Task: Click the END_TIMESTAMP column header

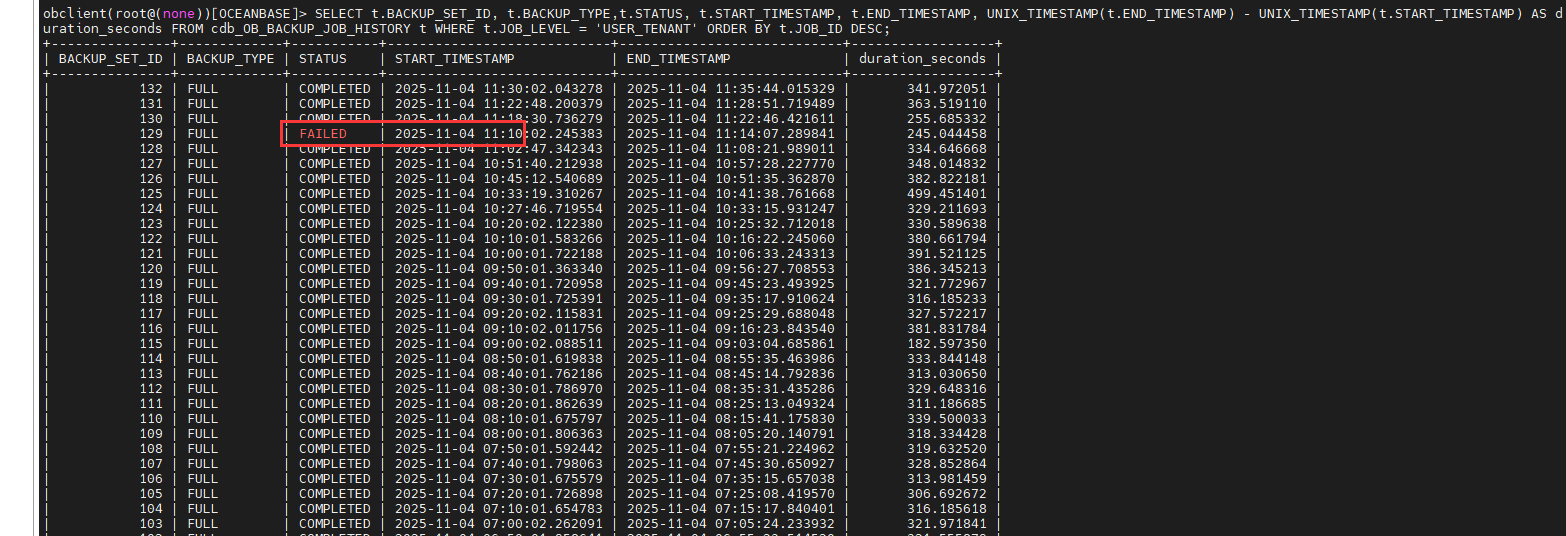Action: pos(678,59)
